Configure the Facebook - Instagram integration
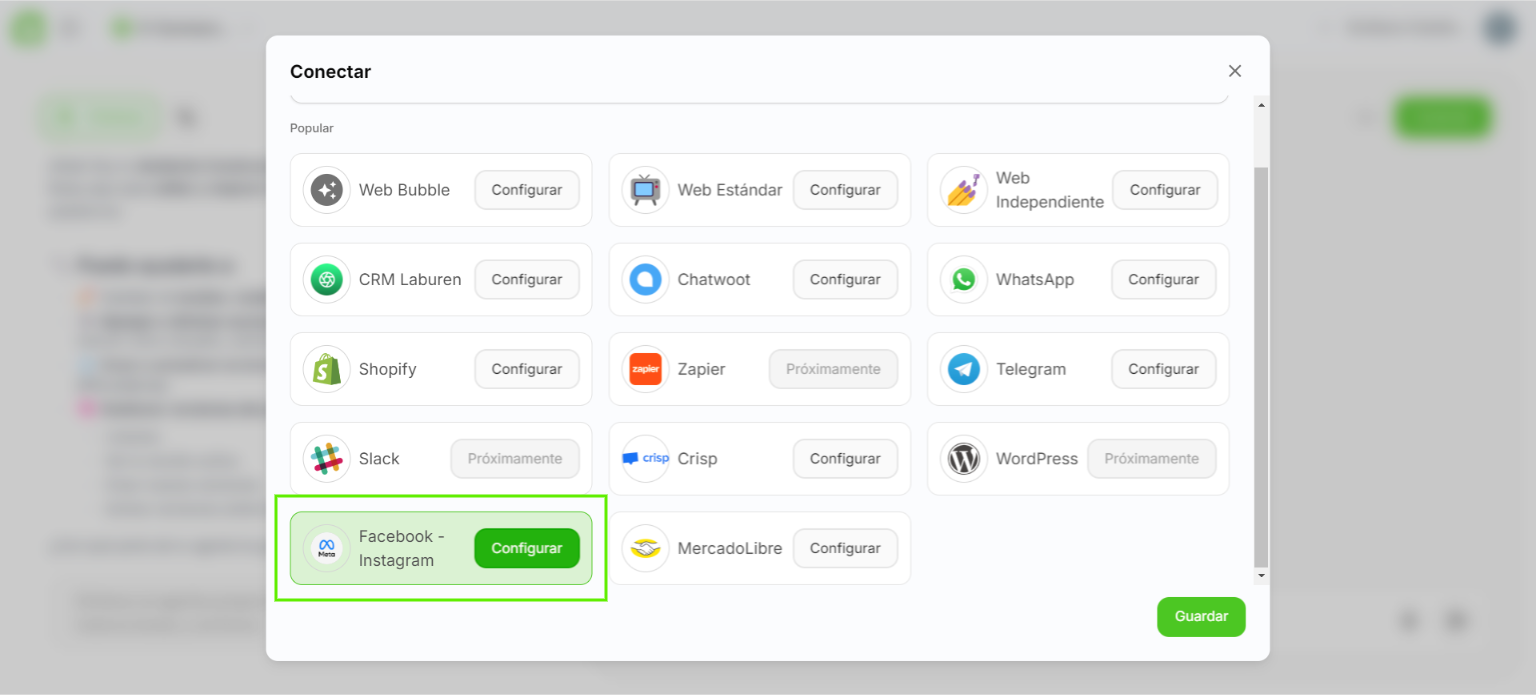Viewport: 1536px width, 695px height. pos(527,548)
